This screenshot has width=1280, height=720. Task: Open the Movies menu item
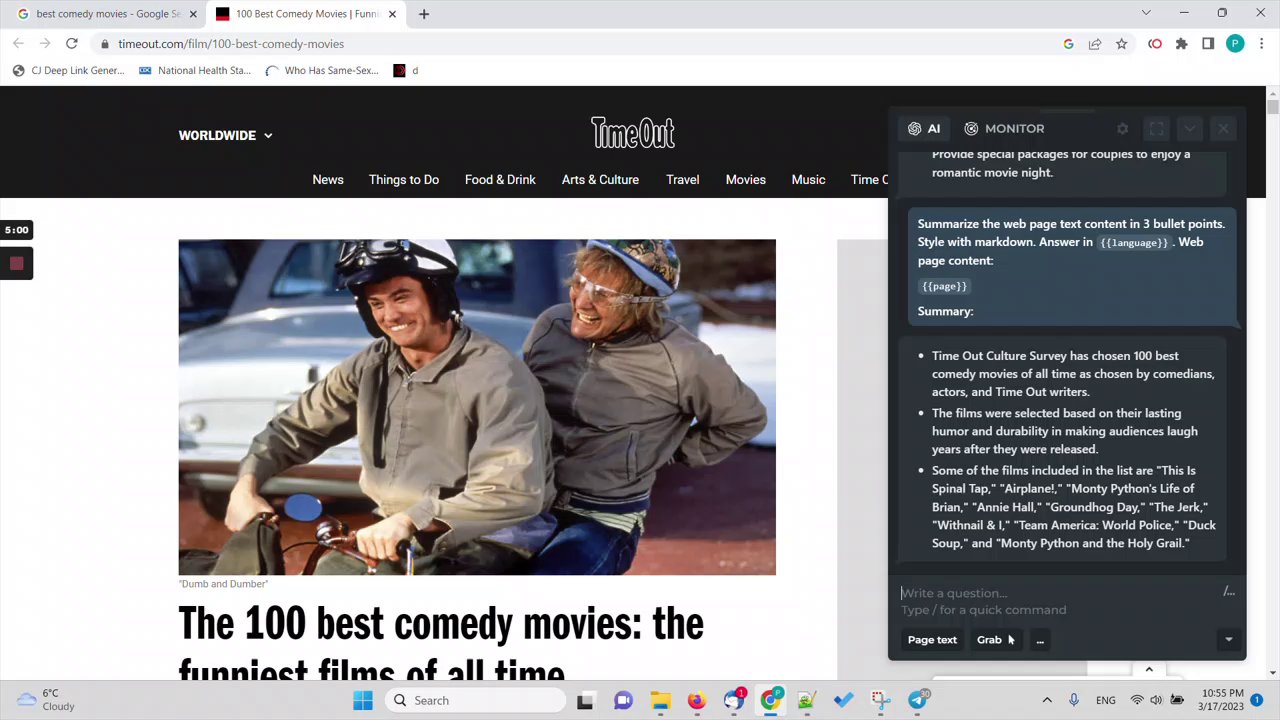pos(746,180)
